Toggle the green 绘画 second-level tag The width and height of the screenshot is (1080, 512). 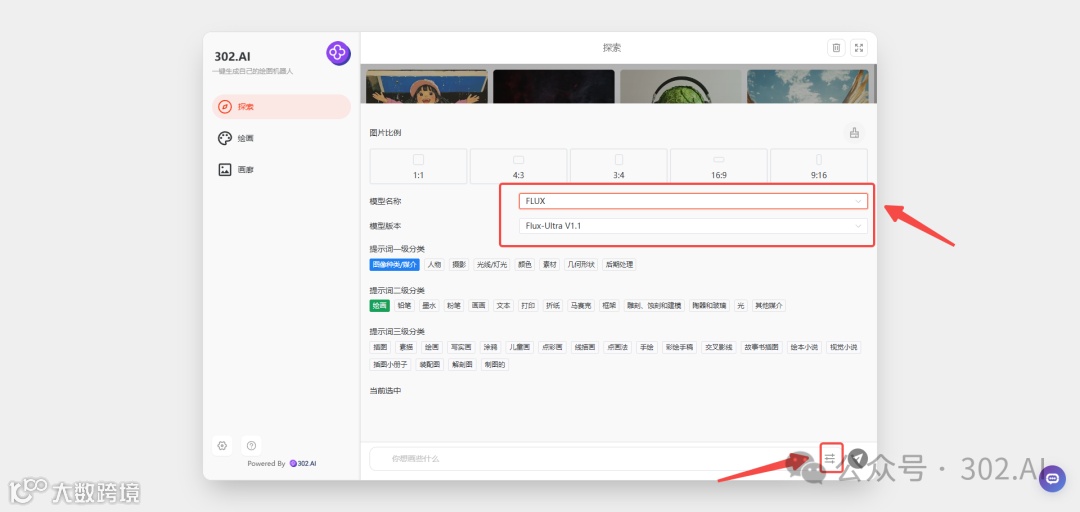click(380, 305)
